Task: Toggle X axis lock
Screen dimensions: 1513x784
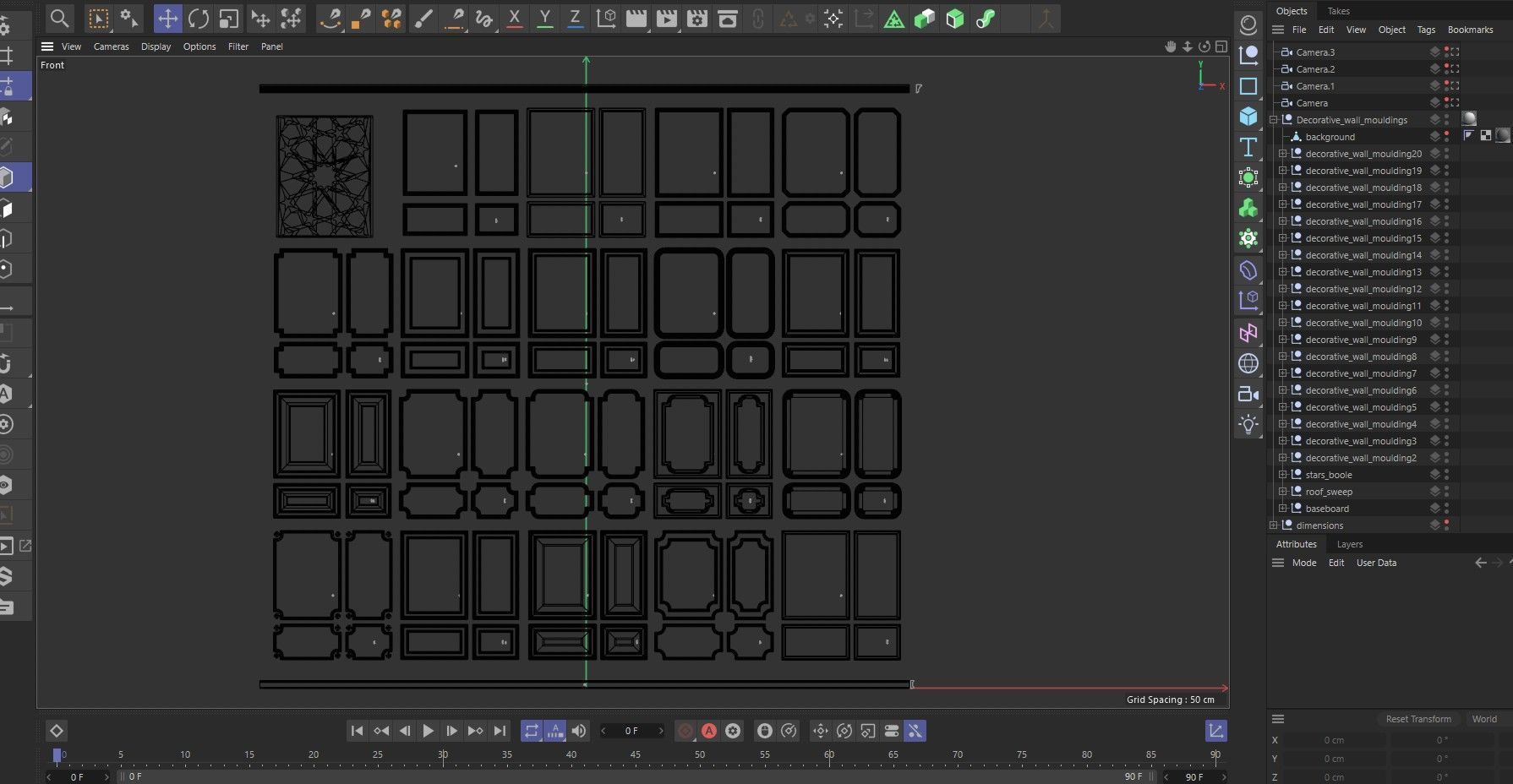Action: (x=514, y=18)
